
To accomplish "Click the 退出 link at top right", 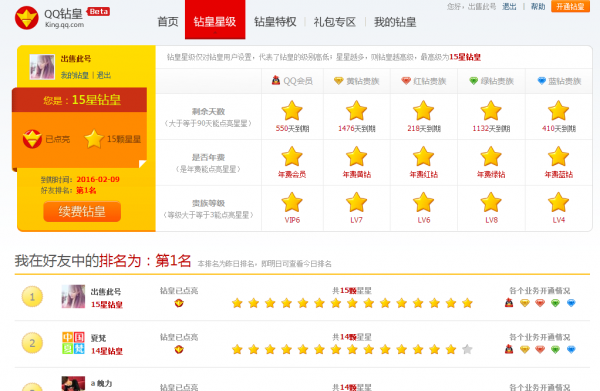I will point(509,7).
